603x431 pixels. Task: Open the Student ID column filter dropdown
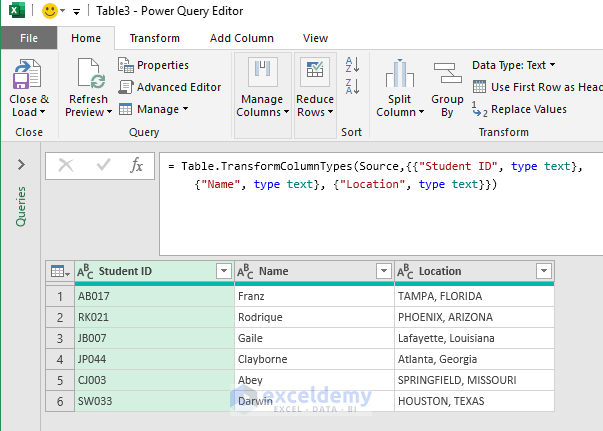[223, 271]
